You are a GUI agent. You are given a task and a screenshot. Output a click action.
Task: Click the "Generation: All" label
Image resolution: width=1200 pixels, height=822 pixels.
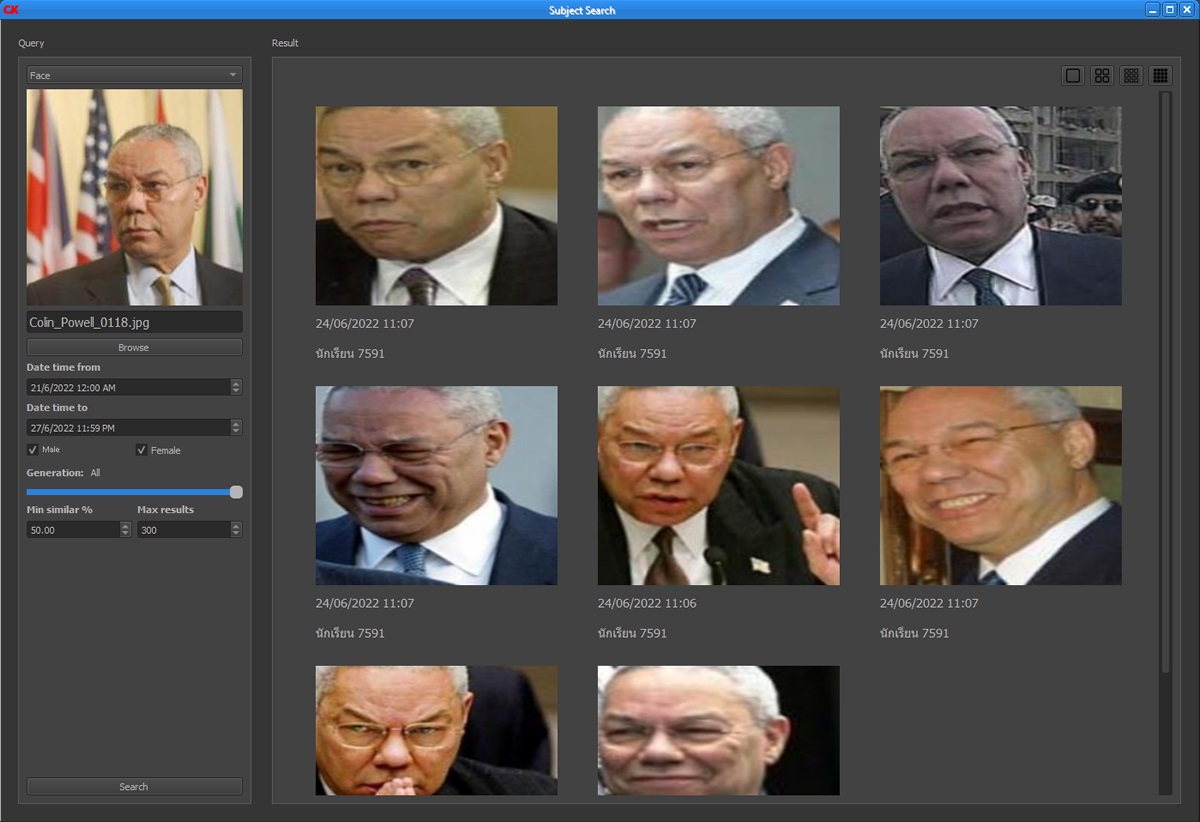click(63, 473)
